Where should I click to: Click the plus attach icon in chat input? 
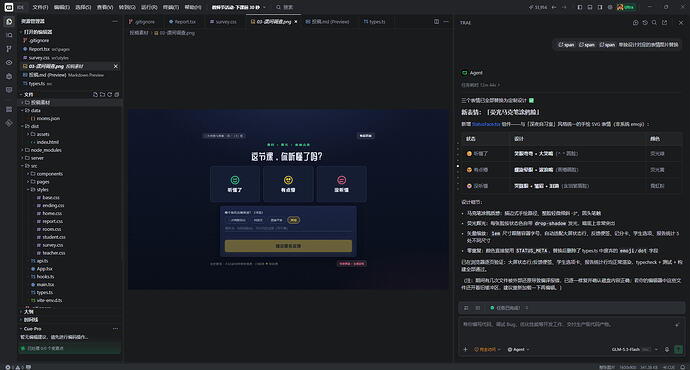[x=466, y=349]
